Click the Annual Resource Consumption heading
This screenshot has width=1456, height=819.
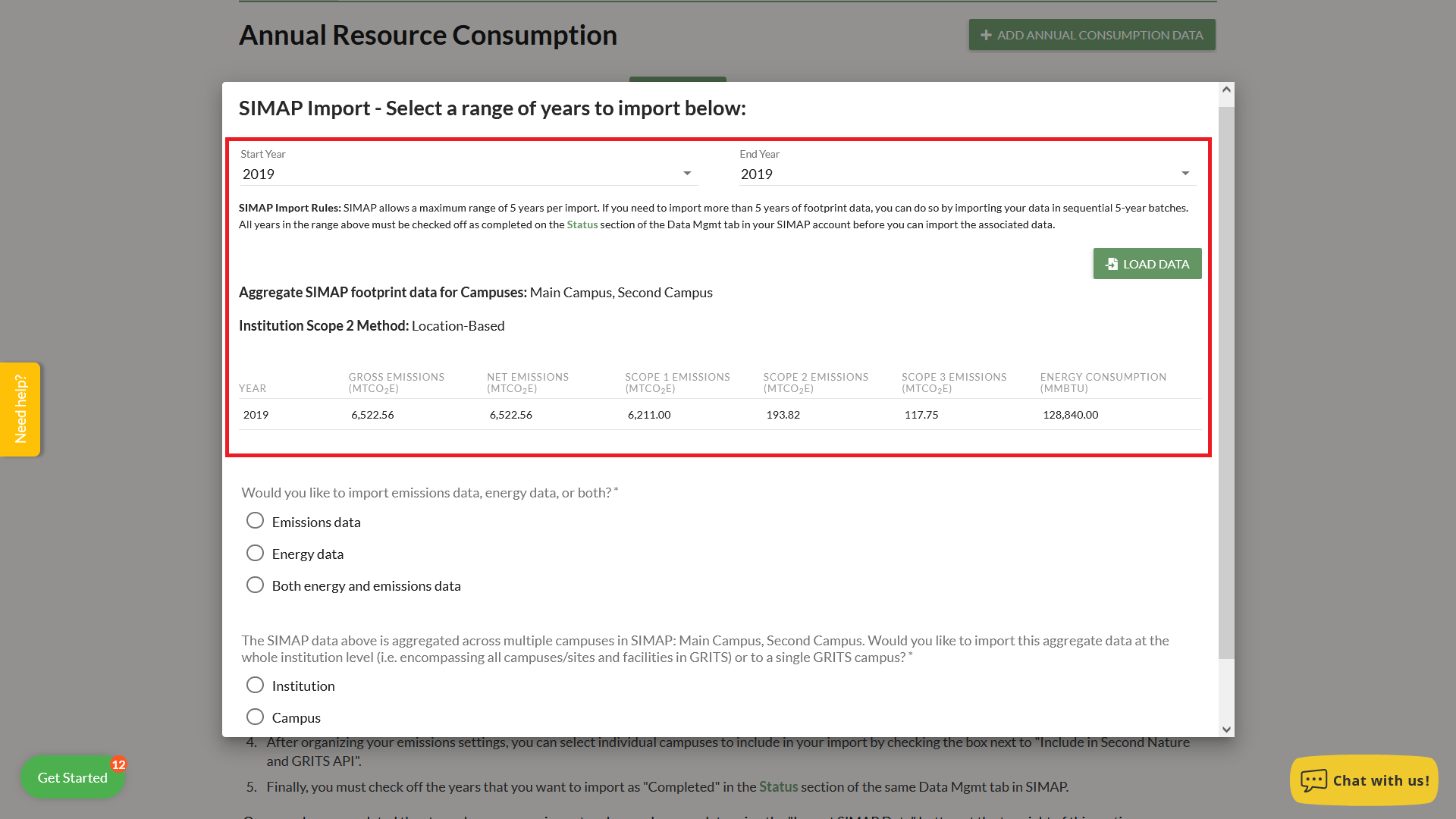[428, 35]
